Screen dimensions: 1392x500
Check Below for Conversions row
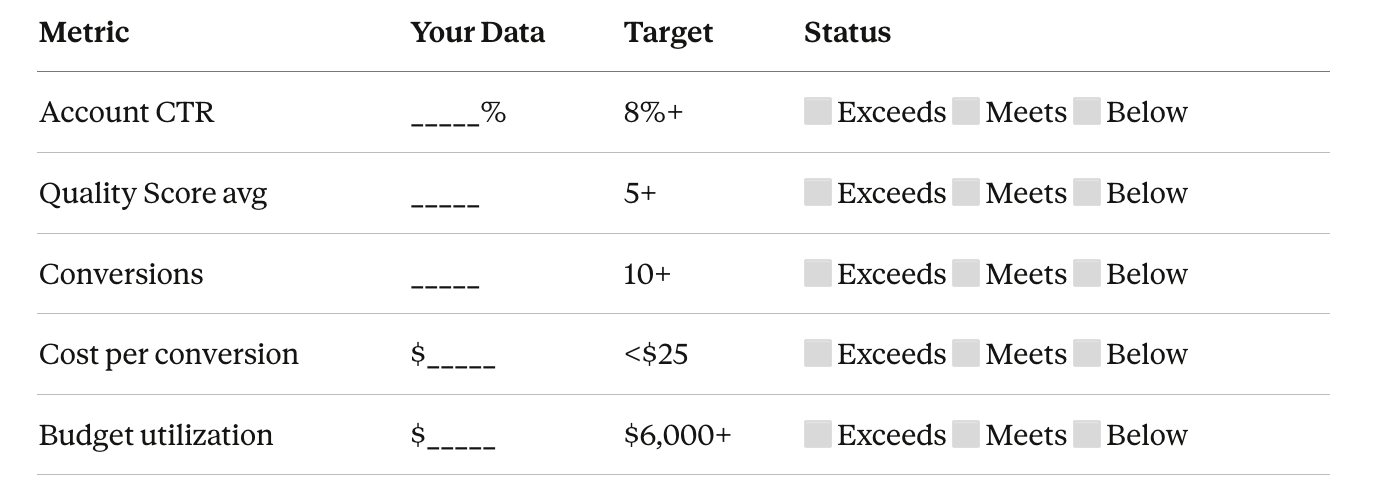(1087, 273)
